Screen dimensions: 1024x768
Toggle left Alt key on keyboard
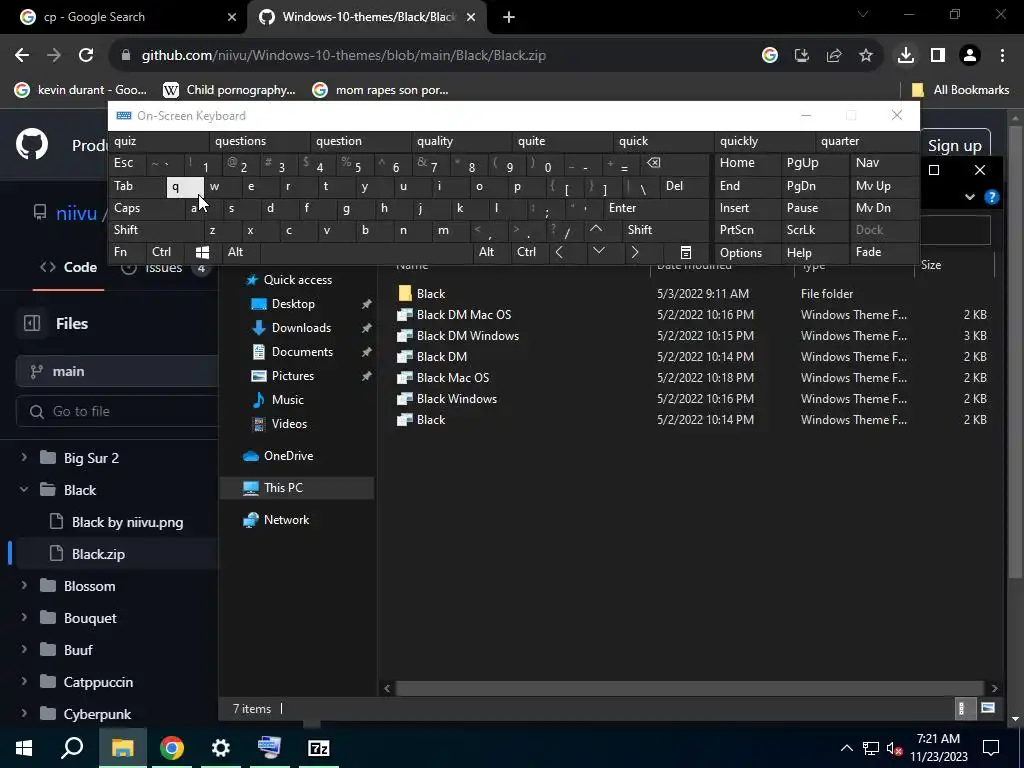[x=241, y=252]
